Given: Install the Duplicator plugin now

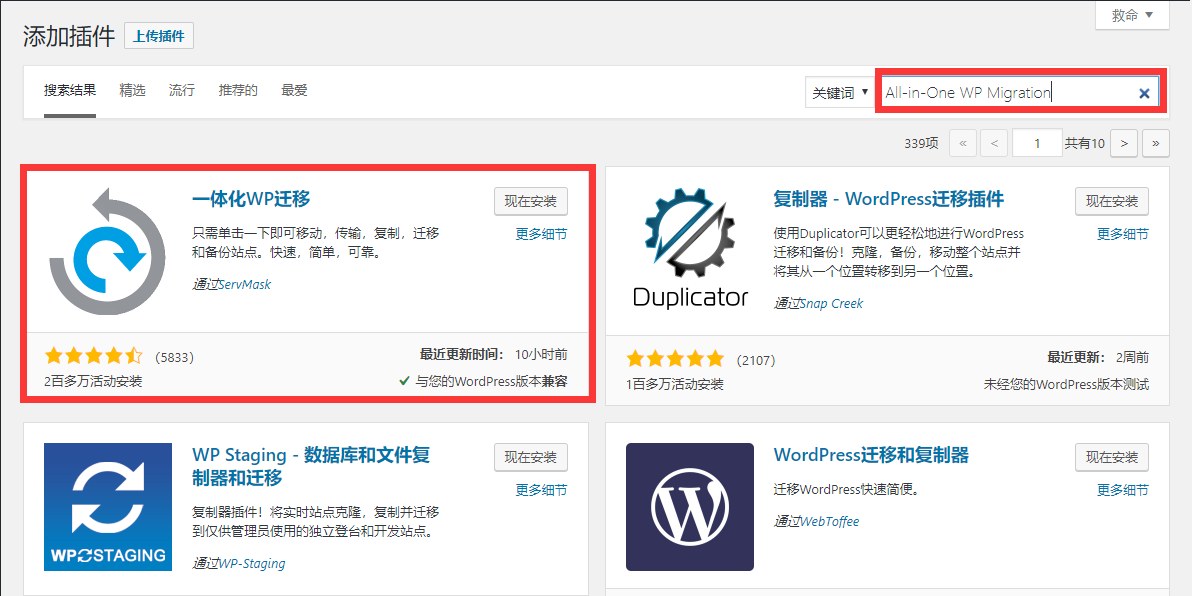Looking at the screenshot, I should [1112, 201].
